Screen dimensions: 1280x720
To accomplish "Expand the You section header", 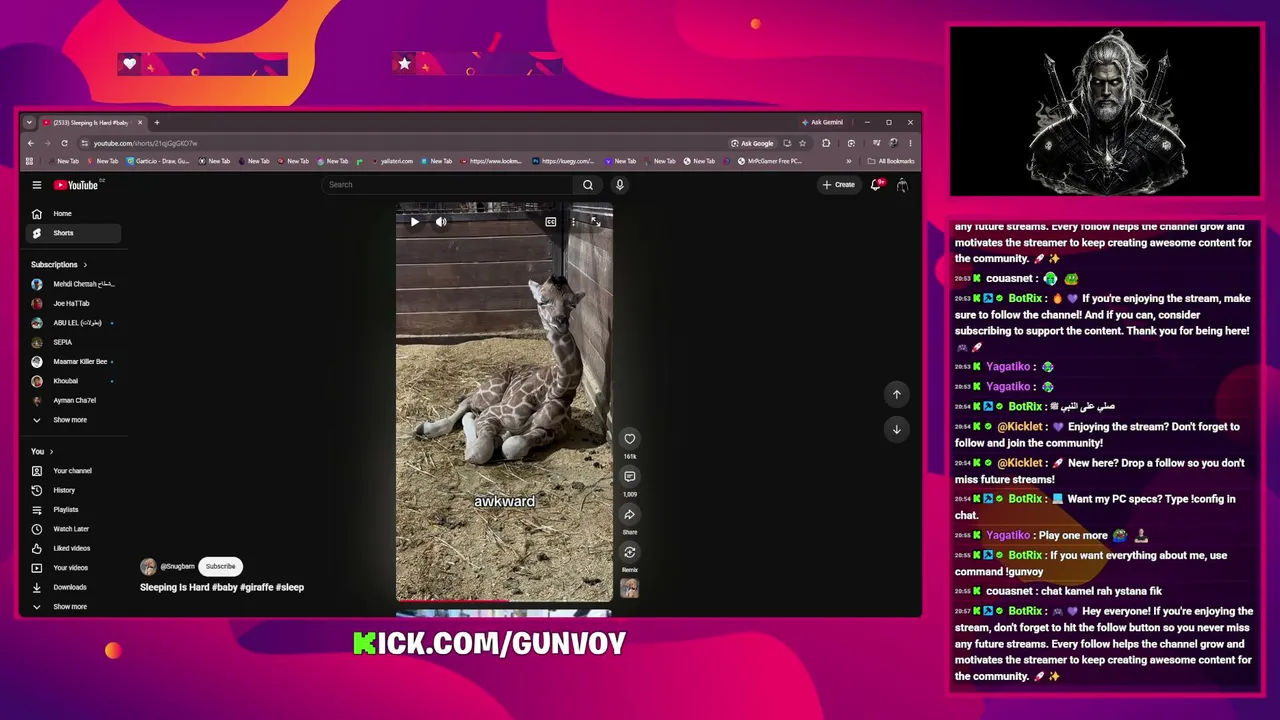I will [x=42, y=452].
